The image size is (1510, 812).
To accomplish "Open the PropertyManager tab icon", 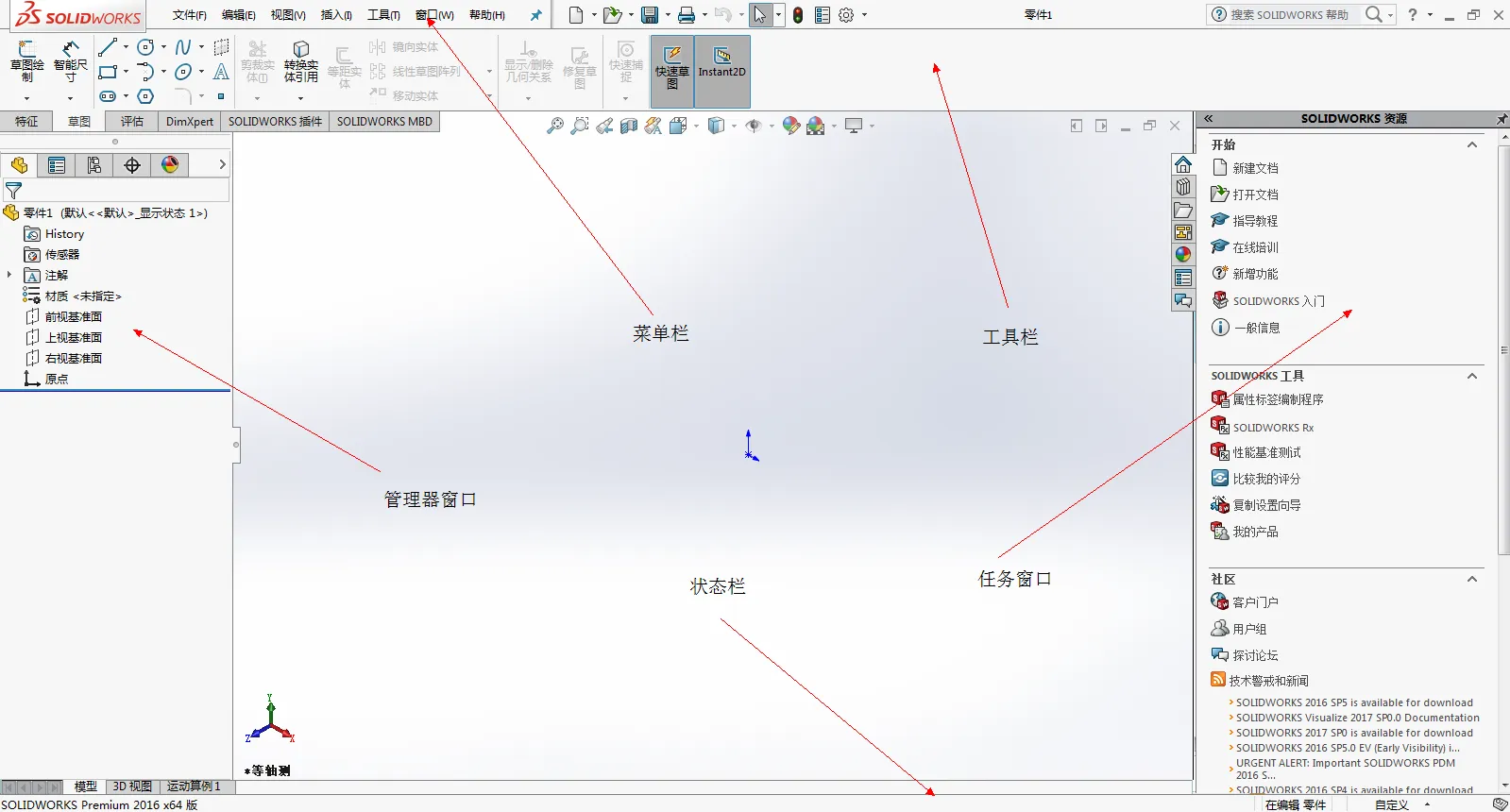I will pos(57,165).
